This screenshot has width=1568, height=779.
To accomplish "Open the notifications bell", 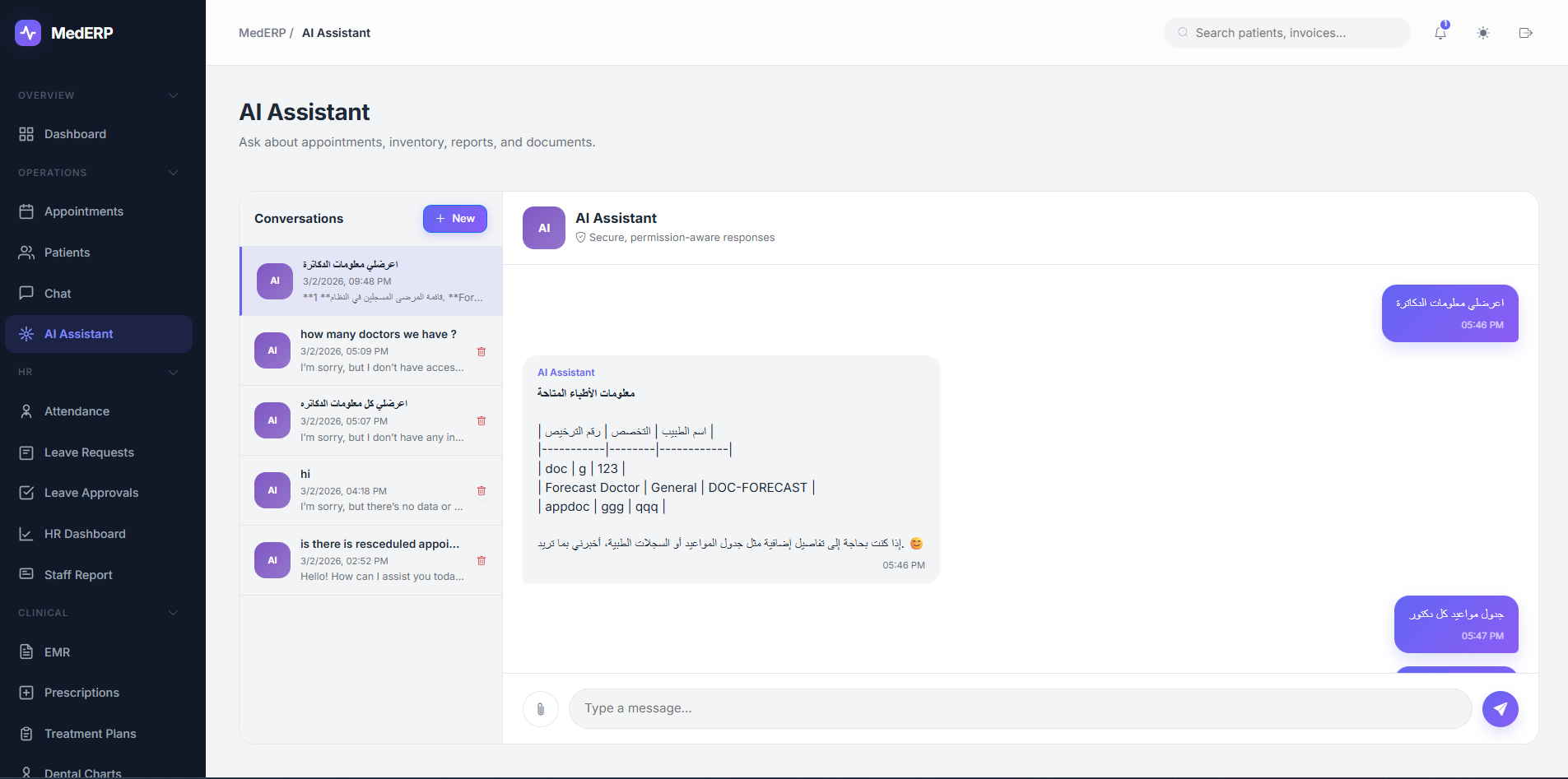I will pos(1440,33).
